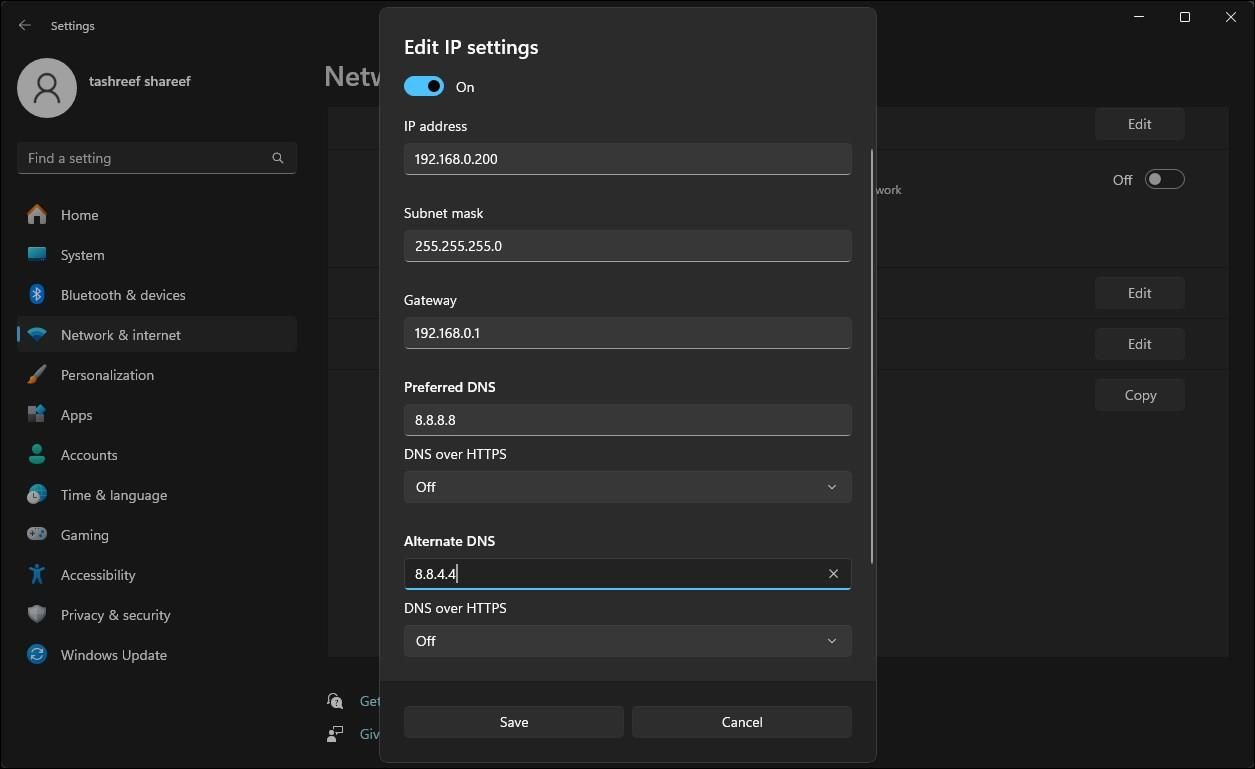Open the Apps section icon

(36, 414)
